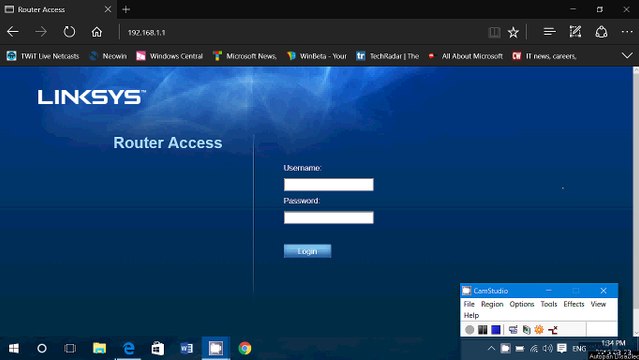
Task: Open CamStudio Effects menu
Action: [574, 304]
